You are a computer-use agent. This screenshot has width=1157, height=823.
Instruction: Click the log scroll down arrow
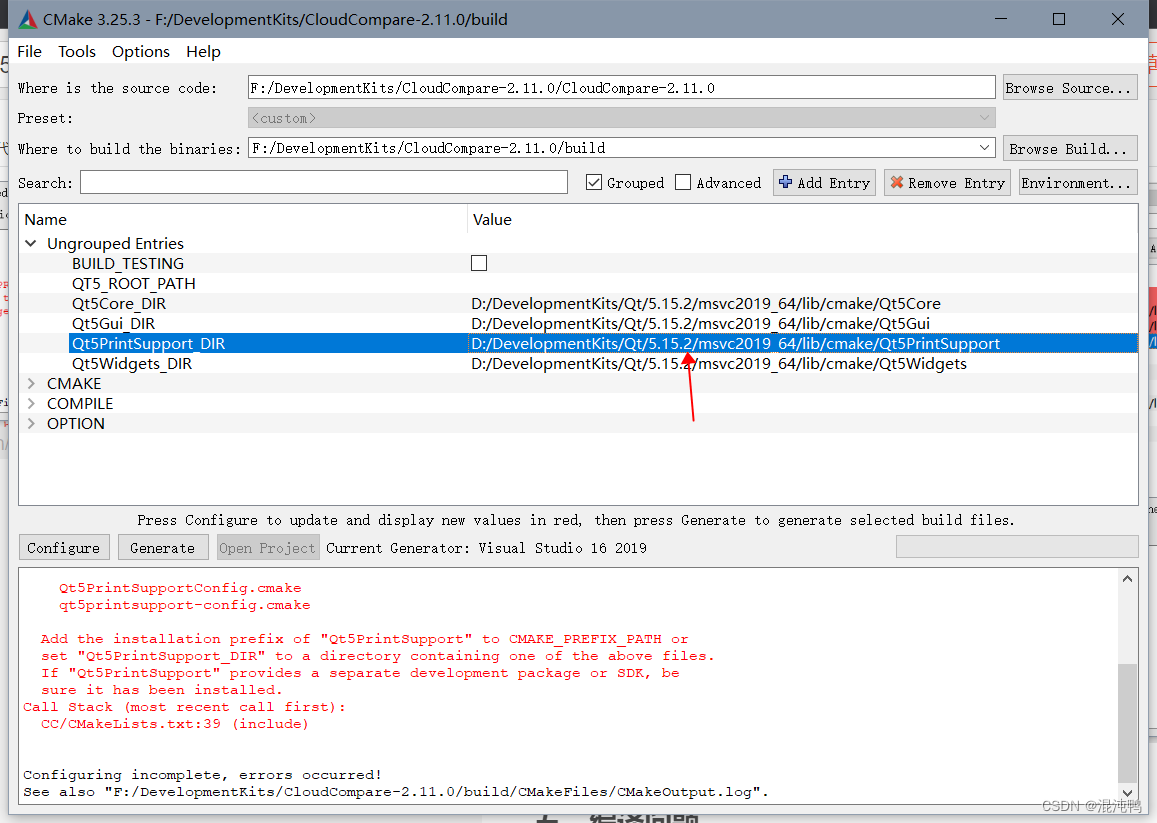point(1127,793)
